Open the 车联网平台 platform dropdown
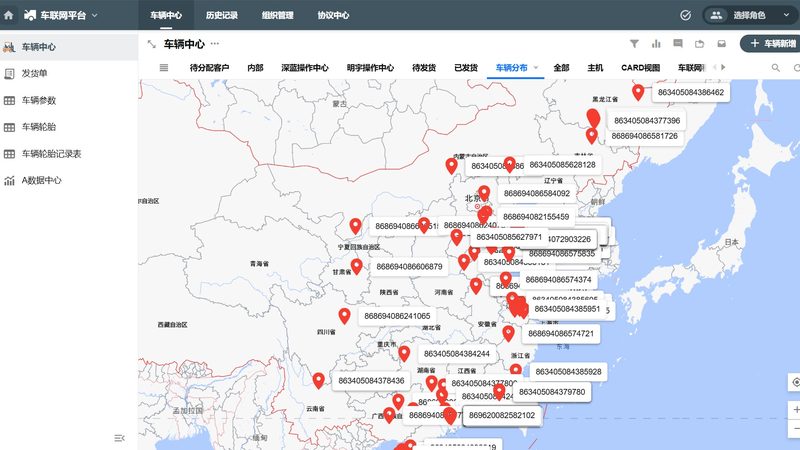The width and height of the screenshot is (800, 450). (61, 15)
